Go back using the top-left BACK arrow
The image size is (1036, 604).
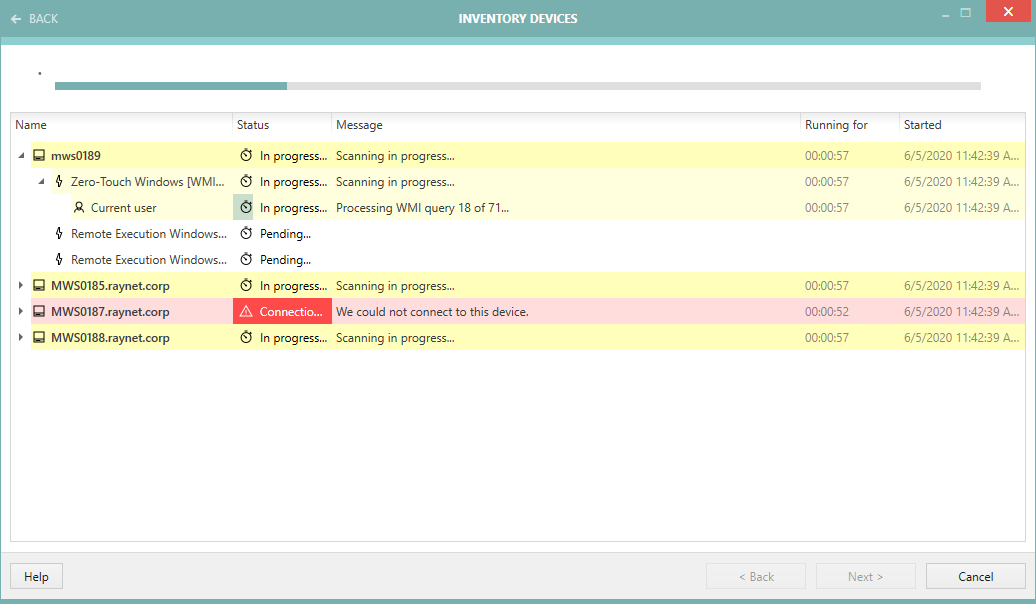(34, 19)
